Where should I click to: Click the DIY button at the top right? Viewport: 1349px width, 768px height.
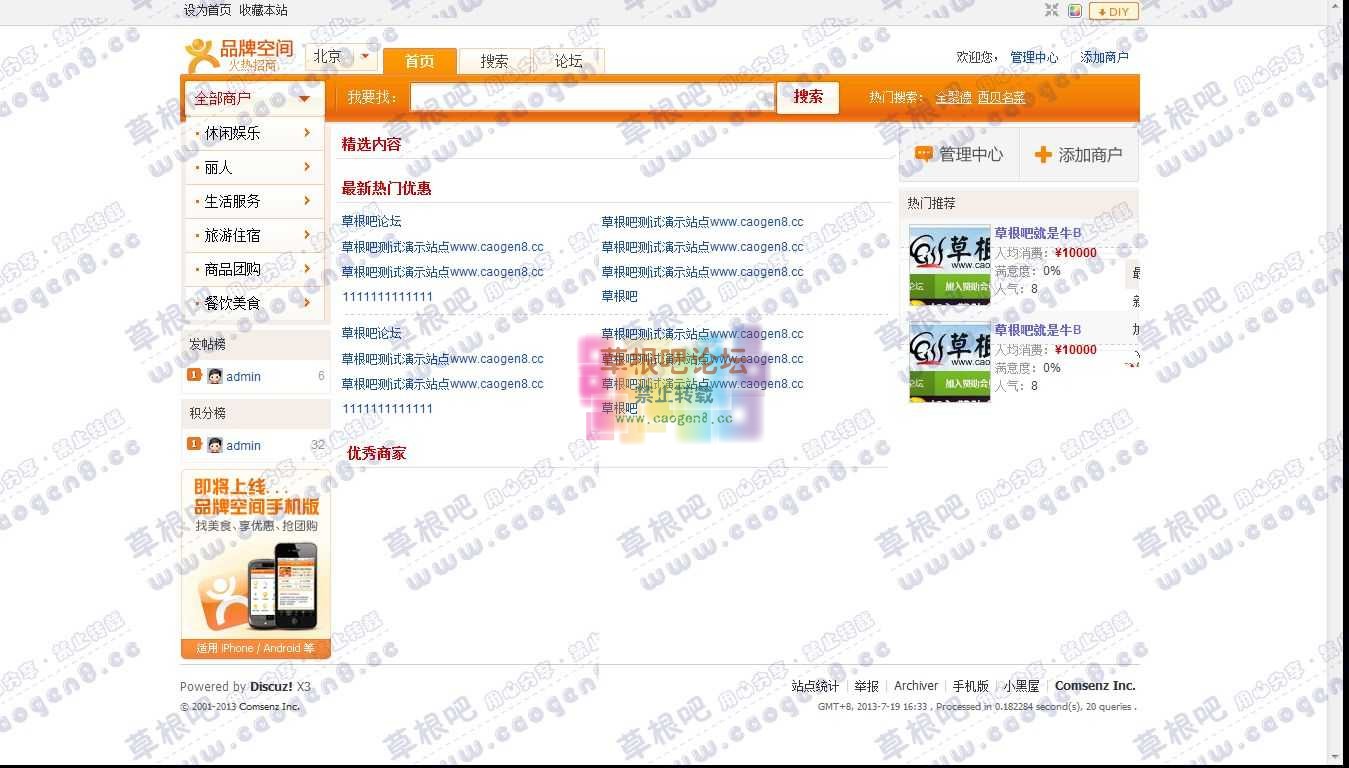point(1113,11)
